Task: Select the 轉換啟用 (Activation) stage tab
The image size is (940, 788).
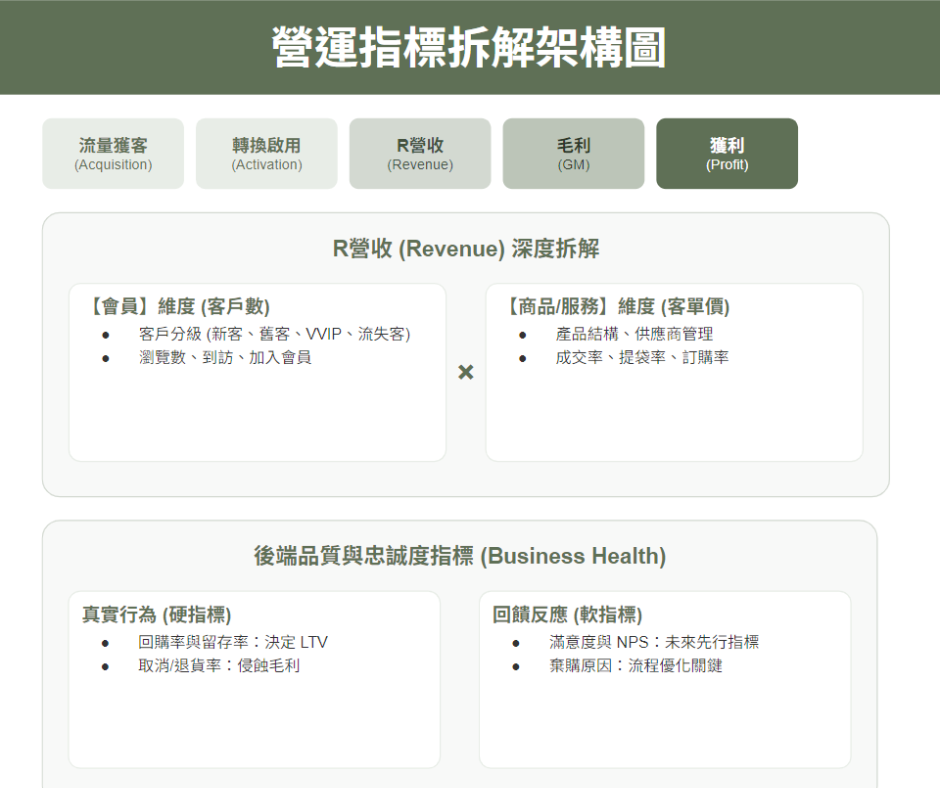Action: [266, 152]
